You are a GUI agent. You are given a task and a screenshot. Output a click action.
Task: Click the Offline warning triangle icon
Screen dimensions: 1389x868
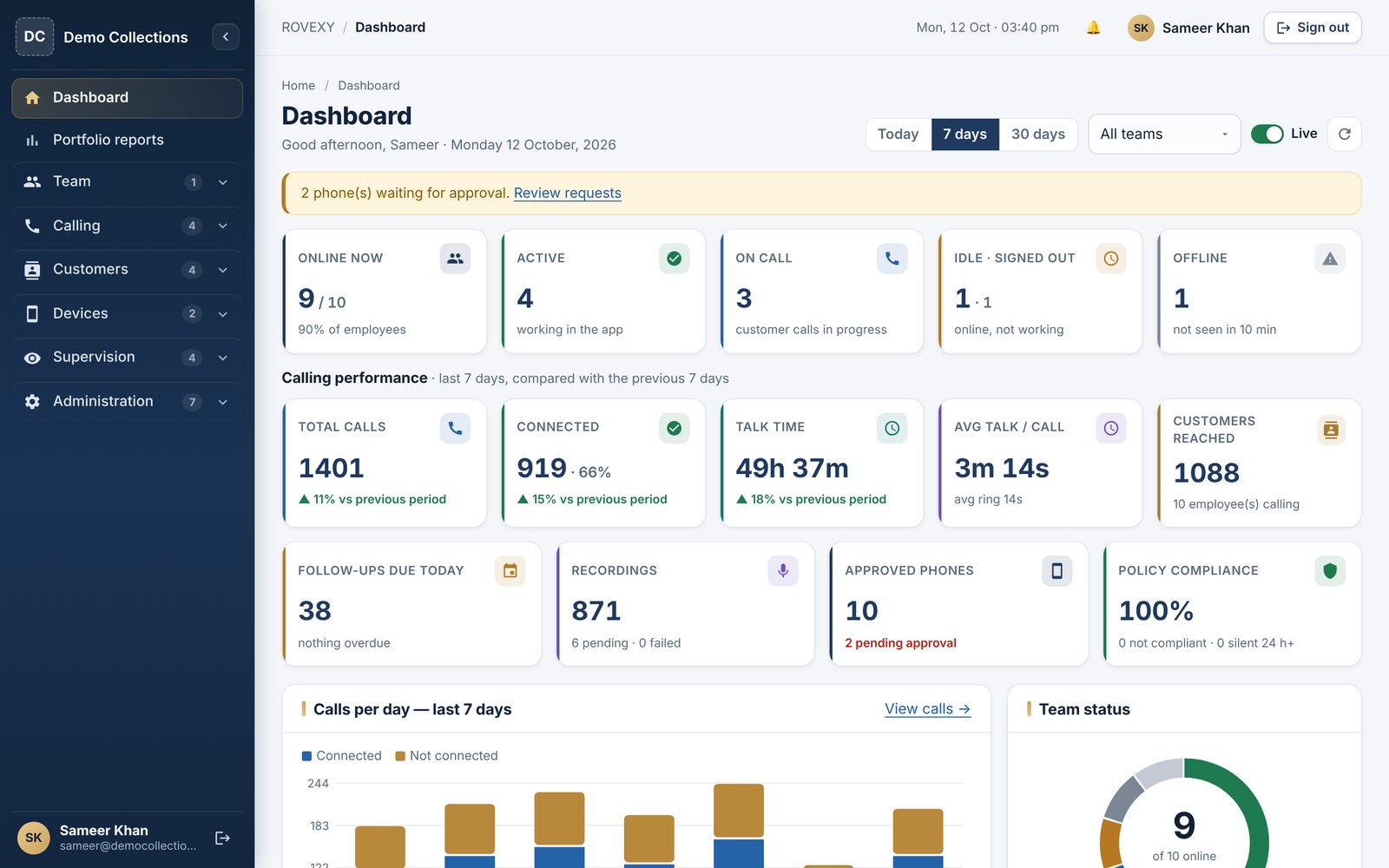click(x=1330, y=259)
